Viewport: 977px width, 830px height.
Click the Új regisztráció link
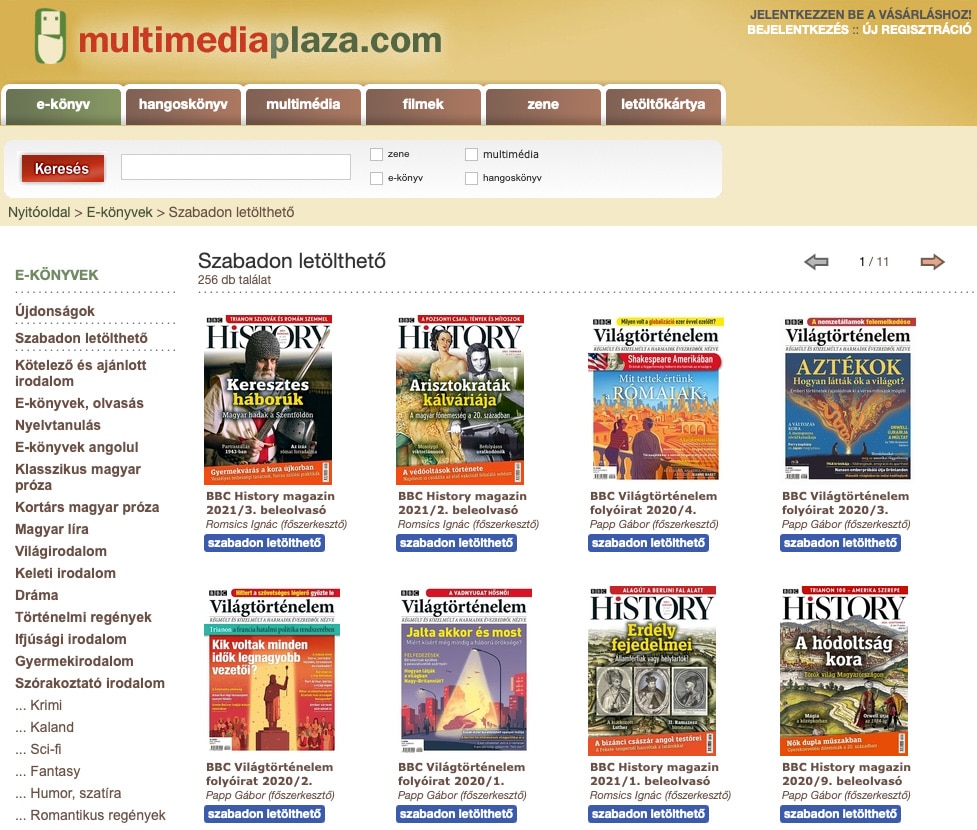(917, 29)
